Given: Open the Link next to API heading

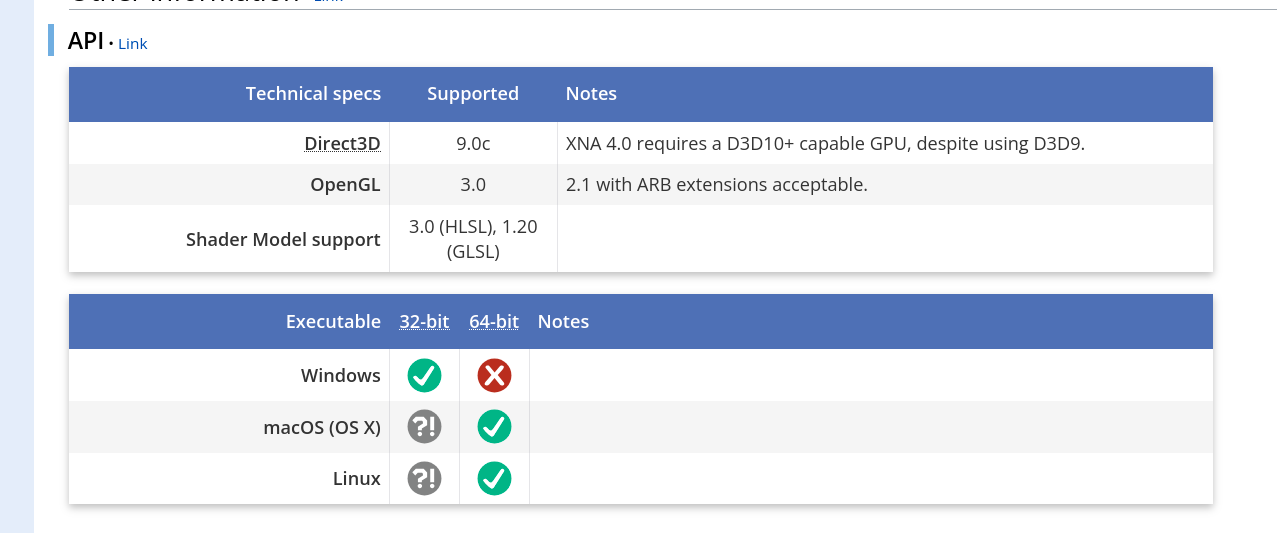Looking at the screenshot, I should coord(133,44).
